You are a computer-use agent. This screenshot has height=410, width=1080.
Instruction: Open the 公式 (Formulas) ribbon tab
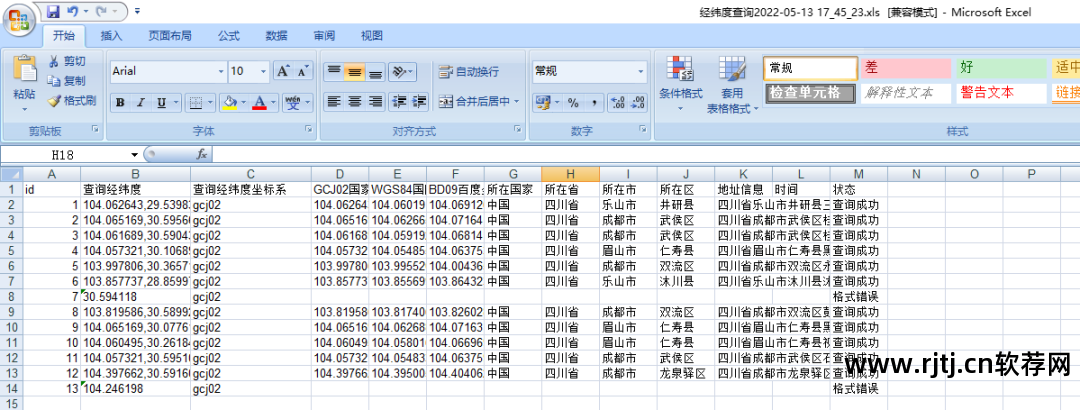coord(228,35)
